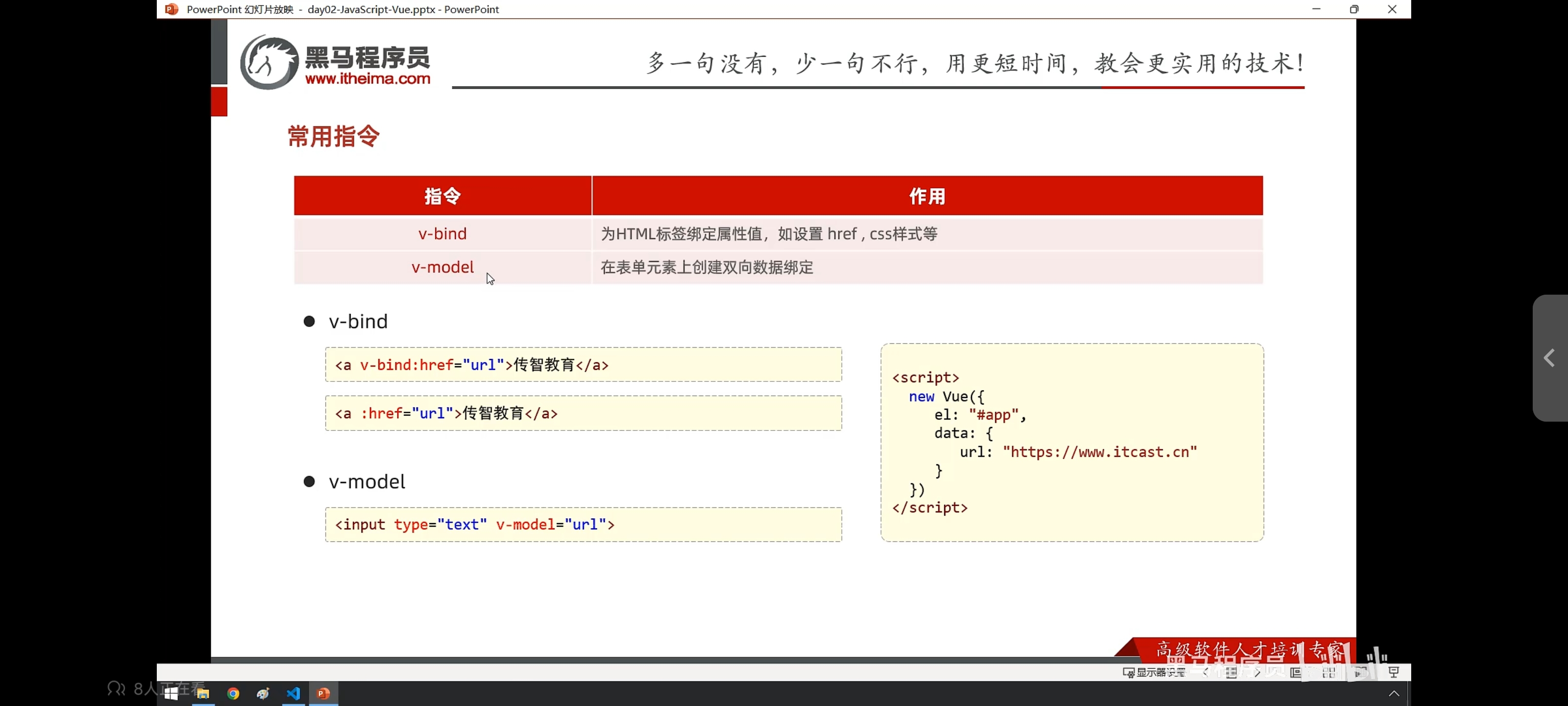The image size is (1568, 706).
Task: Open the Paint app taskbar icon
Action: tap(263, 693)
